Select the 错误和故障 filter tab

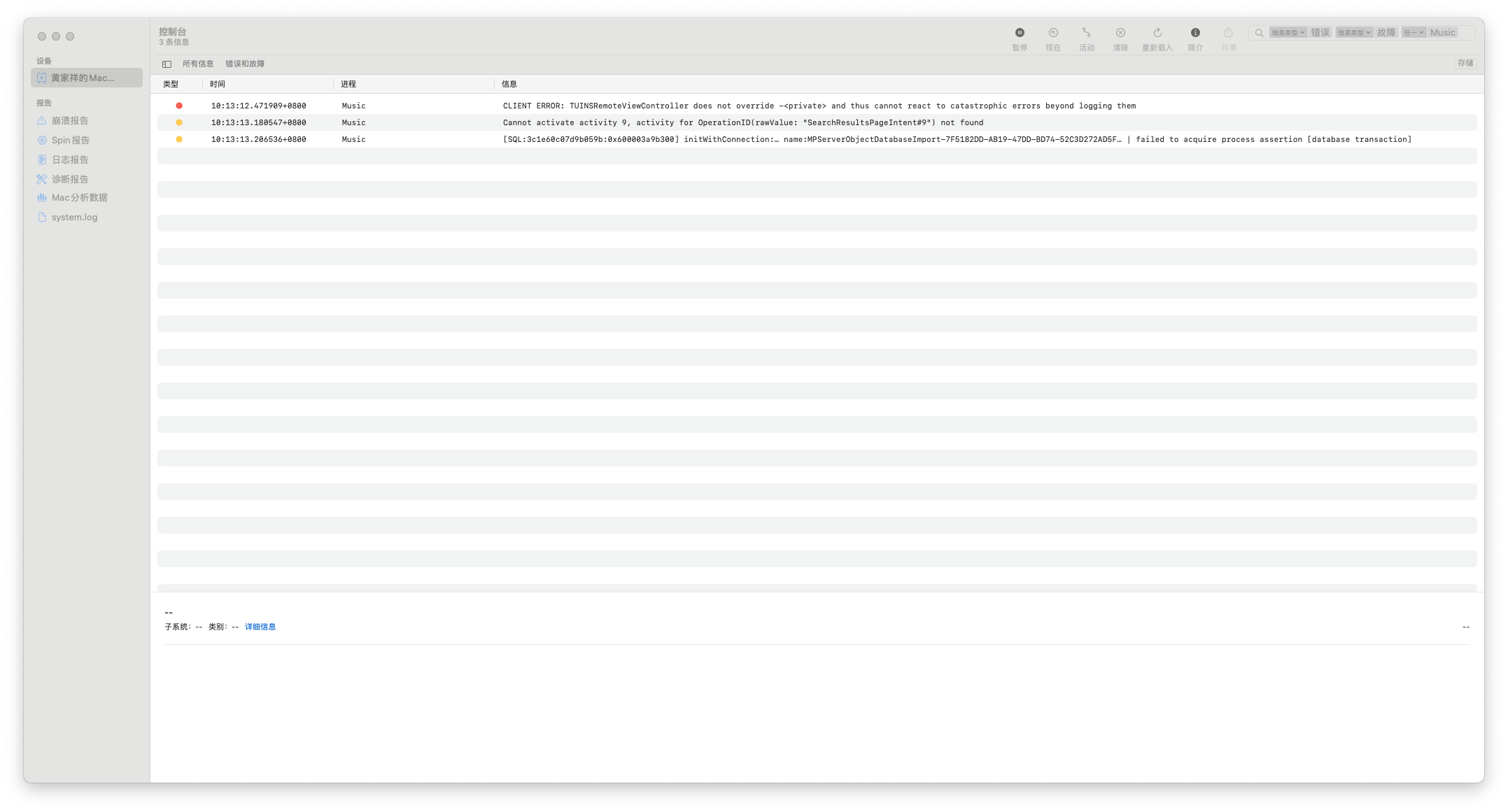[245, 64]
